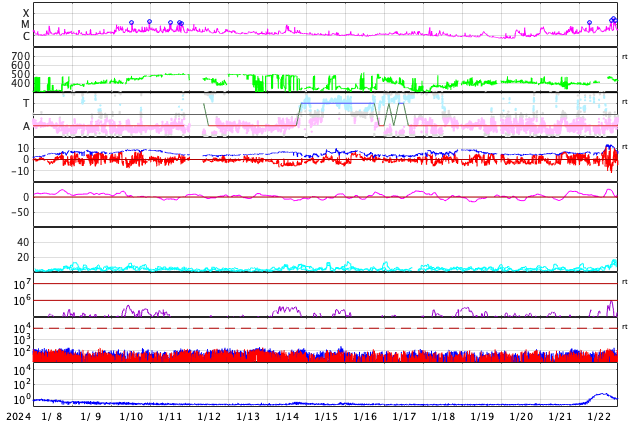Viewport: 634px width, 424px height.
Task: Select the 700 axis value
Action: click(x=21, y=56)
